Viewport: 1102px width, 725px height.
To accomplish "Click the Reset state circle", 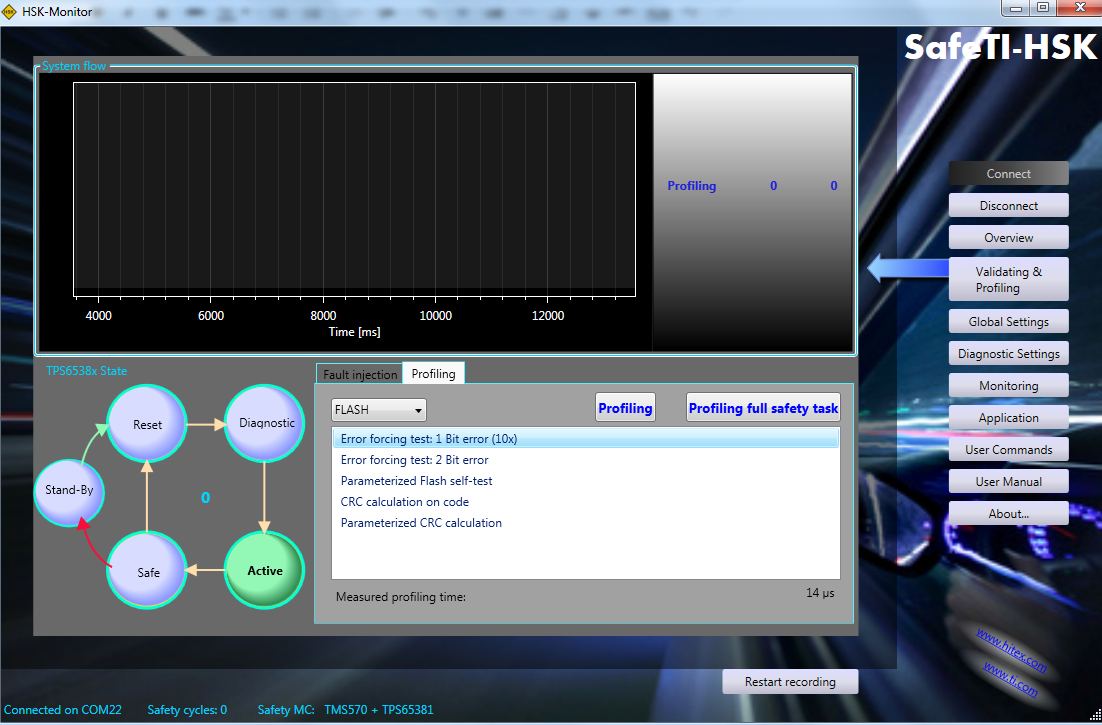I will point(147,424).
